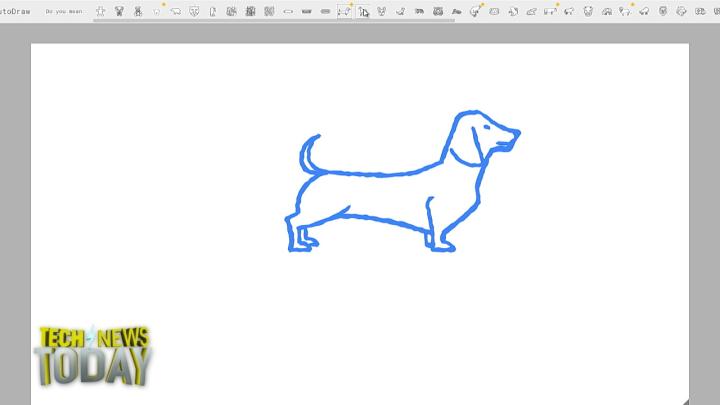
Task: Select the tall narrow door-like suggestion
Action: coord(213,11)
